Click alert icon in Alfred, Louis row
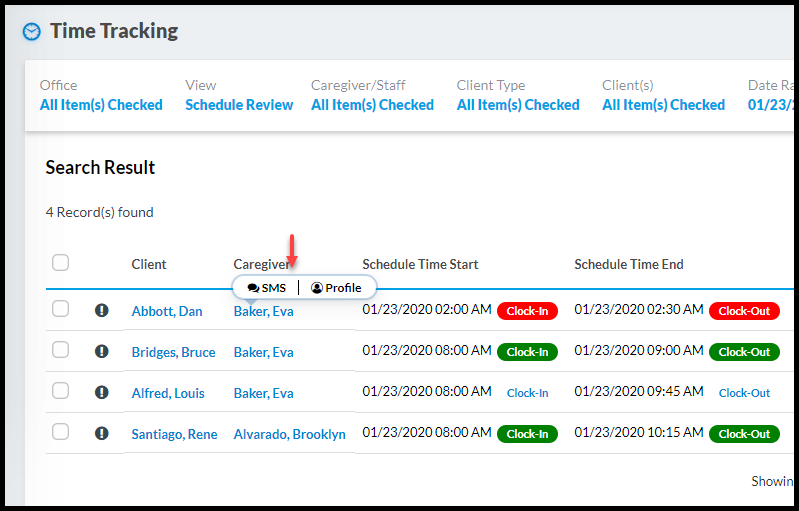 (102, 392)
